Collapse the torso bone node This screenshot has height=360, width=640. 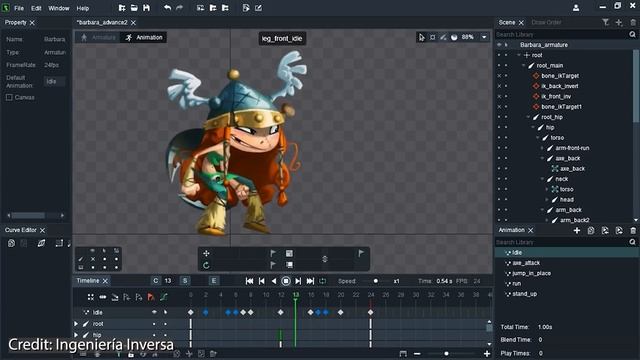[538, 138]
